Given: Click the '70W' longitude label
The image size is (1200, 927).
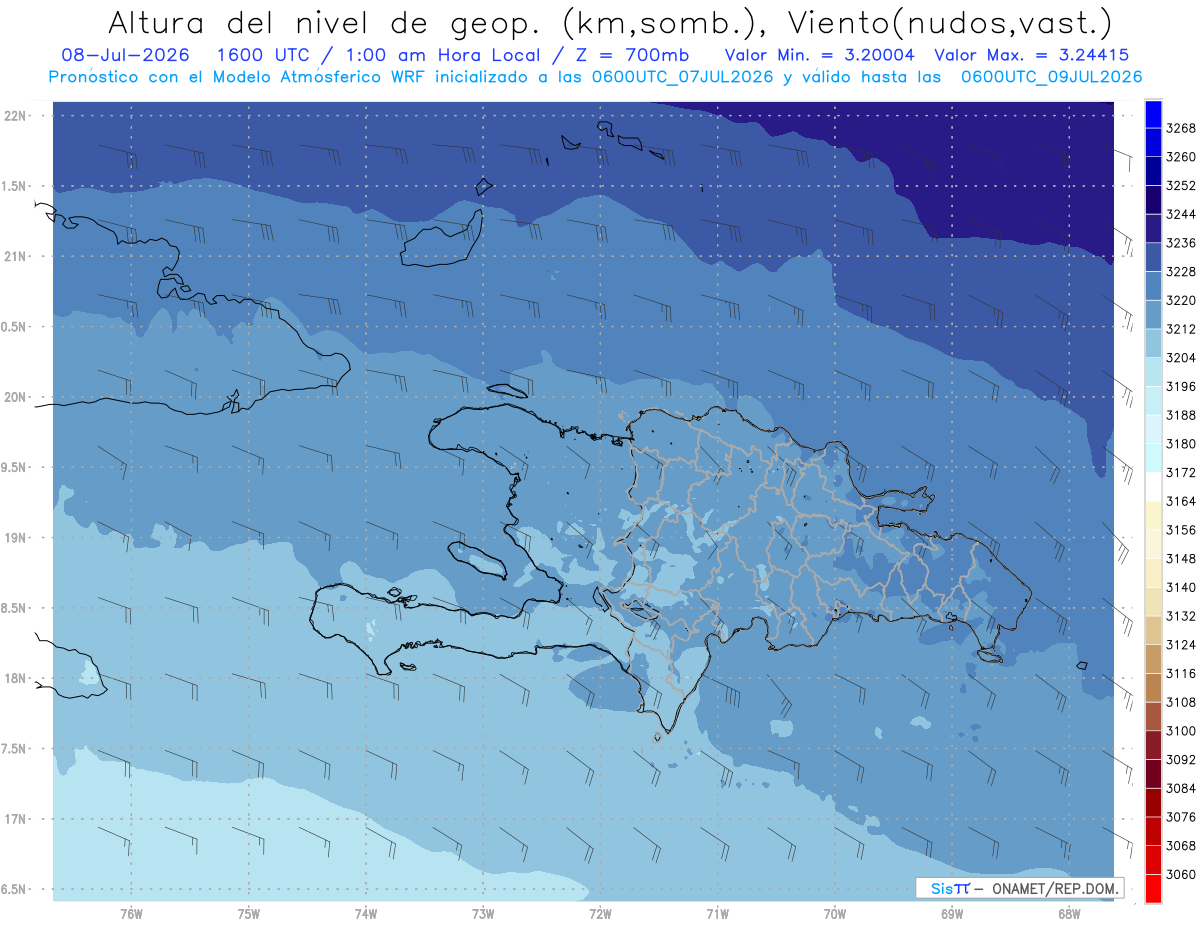Looking at the screenshot, I should (x=835, y=914).
